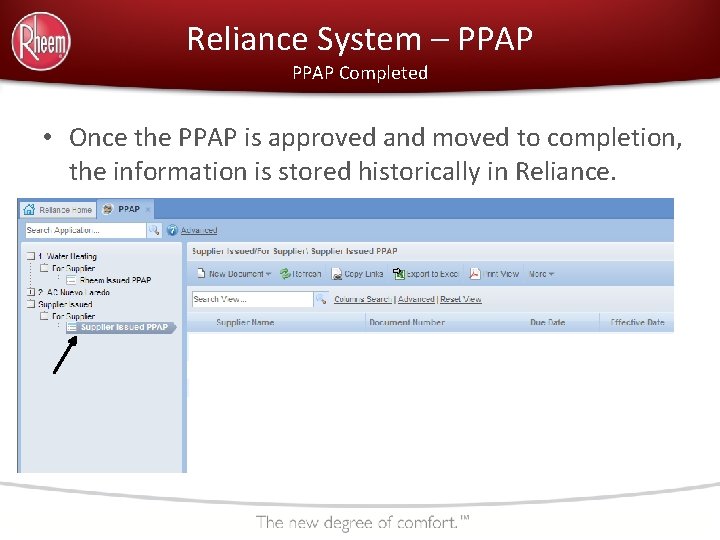Collapse the Supplier Issued node
Image resolution: width=720 pixels, height=540 pixels.
tap(31, 304)
